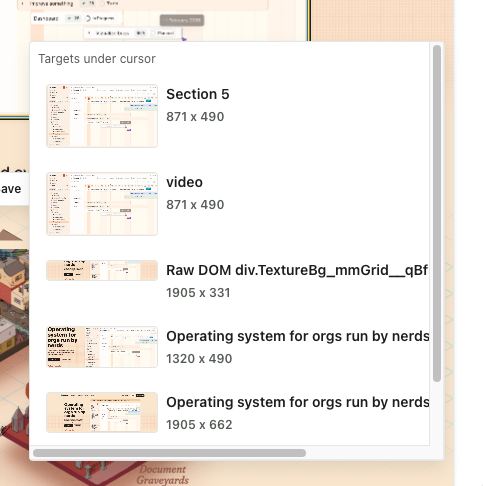This screenshot has width=483, height=486.
Task: Click the Targets under cursor heading
Action: click(97, 59)
